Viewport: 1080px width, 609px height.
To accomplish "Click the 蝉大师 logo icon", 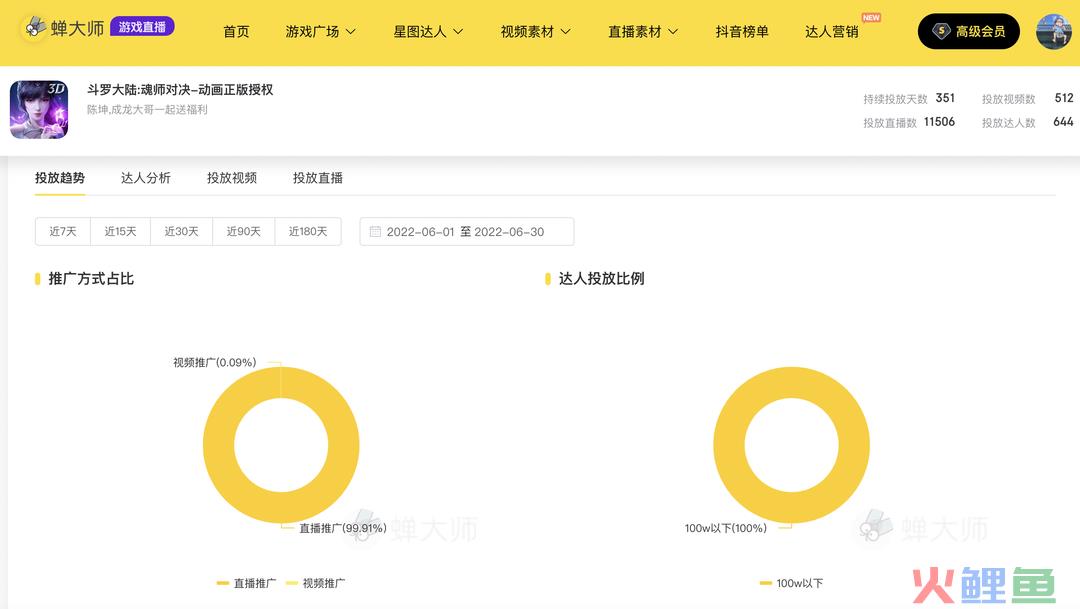I will coord(34,28).
